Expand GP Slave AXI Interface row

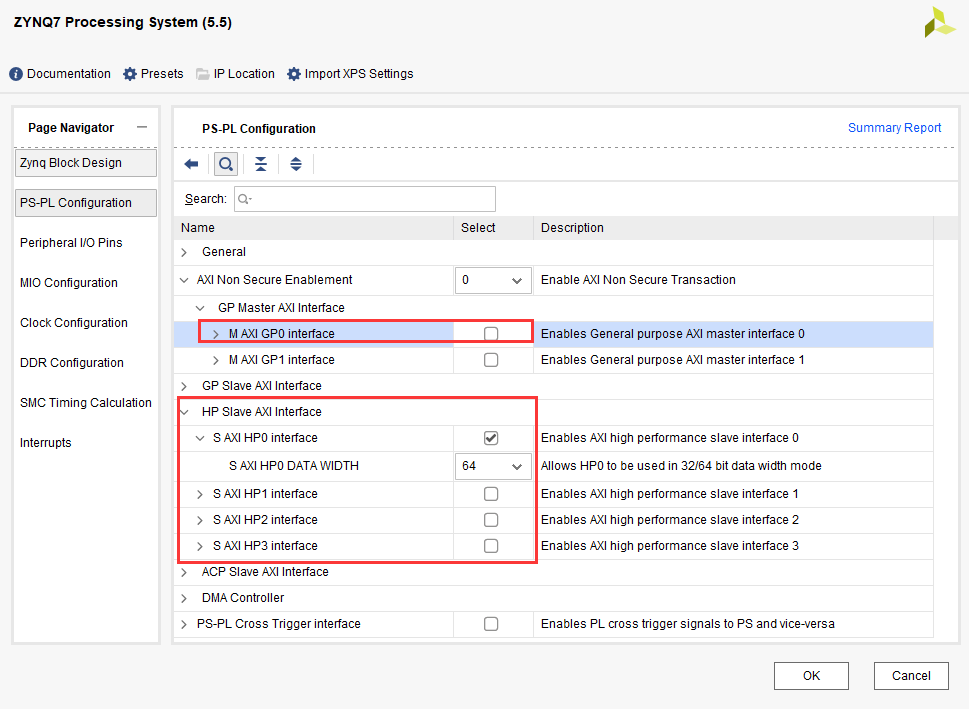click(184, 386)
